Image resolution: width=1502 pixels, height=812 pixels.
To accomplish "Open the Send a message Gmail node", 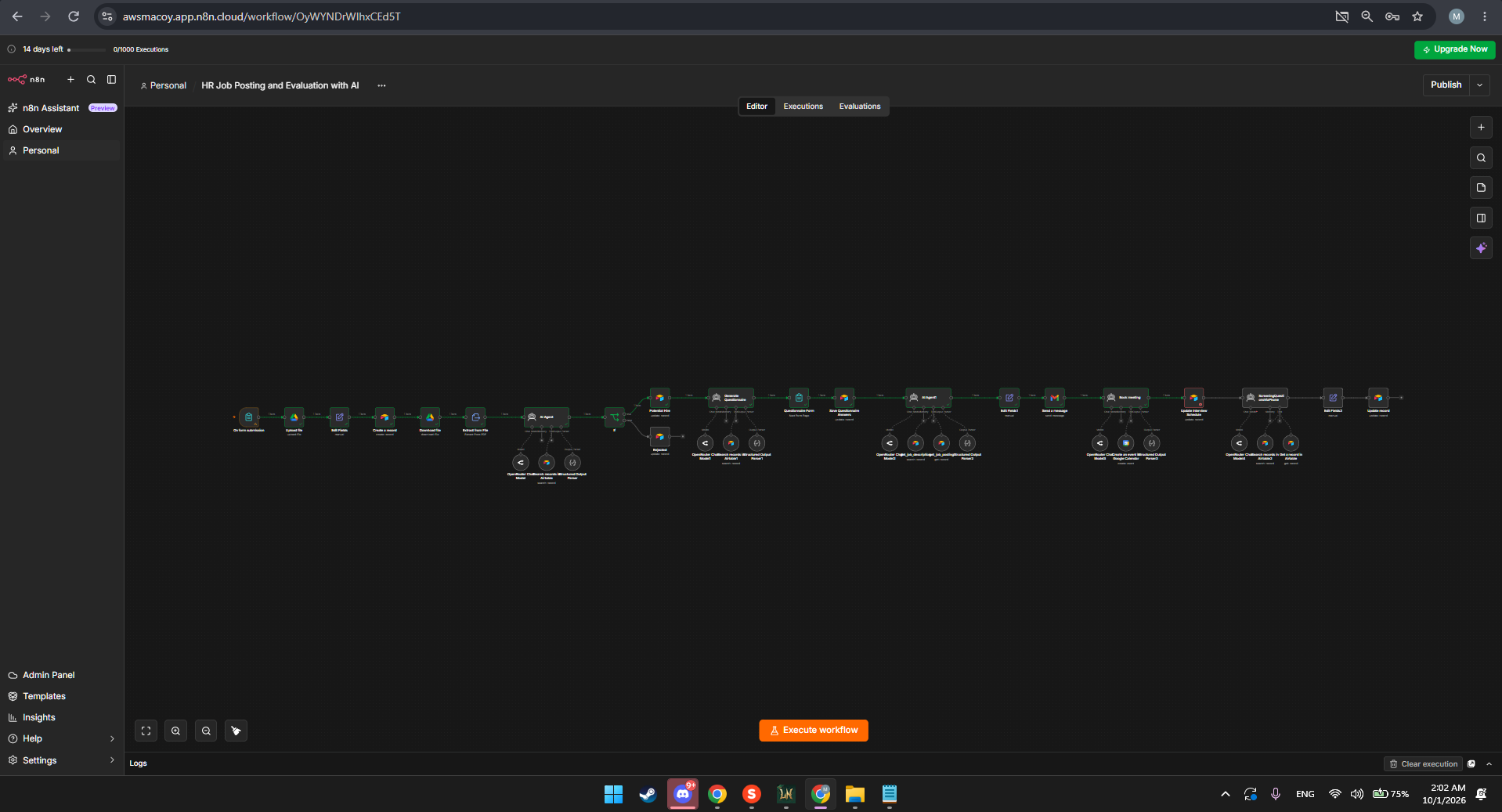I will coord(1055,397).
